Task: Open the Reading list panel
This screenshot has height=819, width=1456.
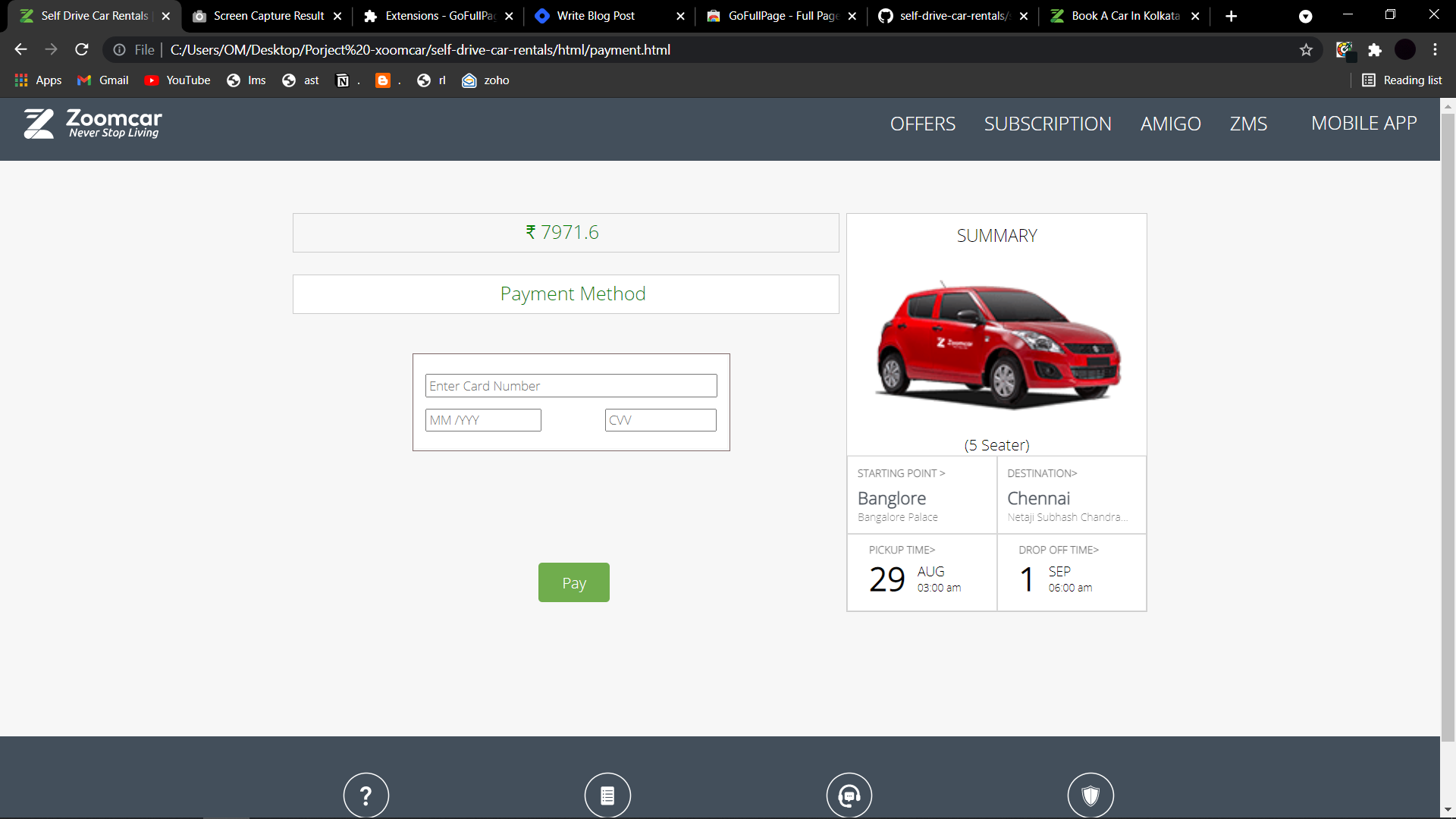Action: pyautogui.click(x=1402, y=80)
